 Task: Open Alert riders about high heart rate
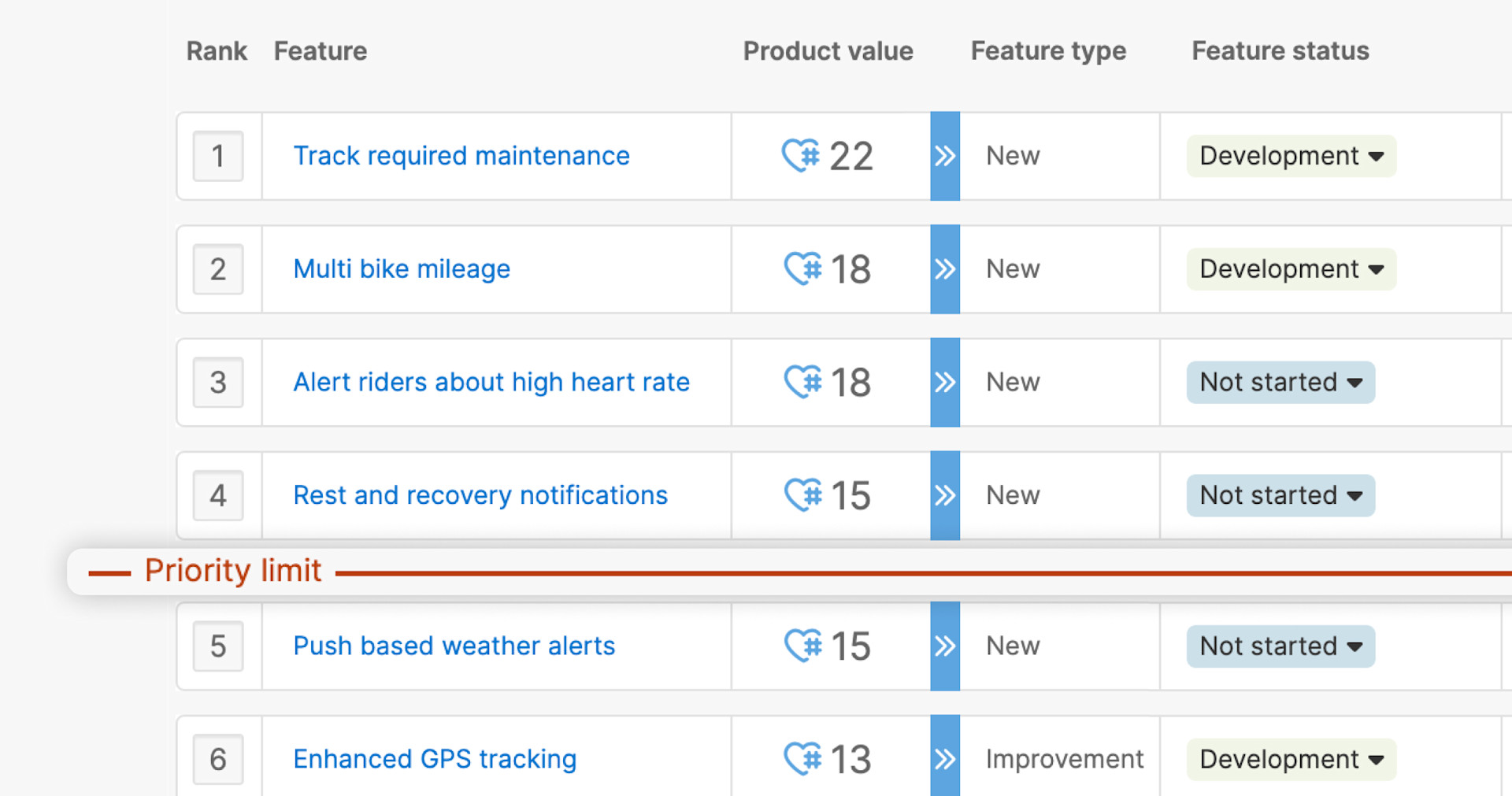[491, 383]
